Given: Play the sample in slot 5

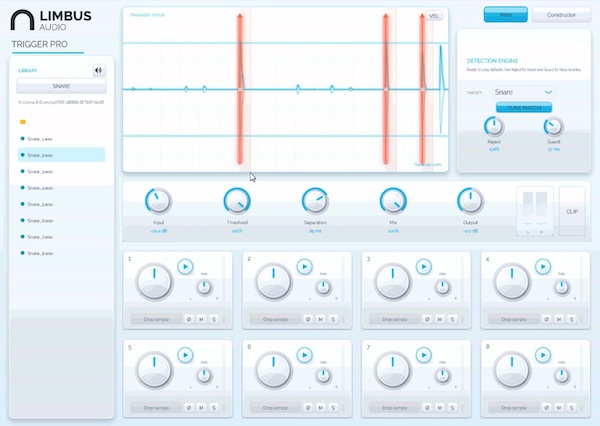Looking at the screenshot, I should (x=185, y=355).
